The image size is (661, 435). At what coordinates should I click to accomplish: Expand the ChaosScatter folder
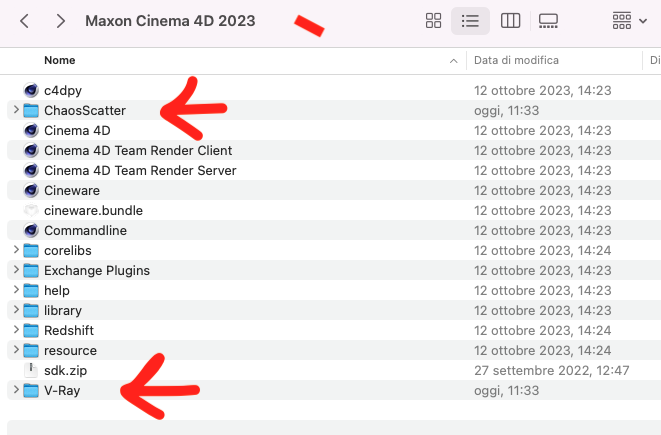(16, 110)
